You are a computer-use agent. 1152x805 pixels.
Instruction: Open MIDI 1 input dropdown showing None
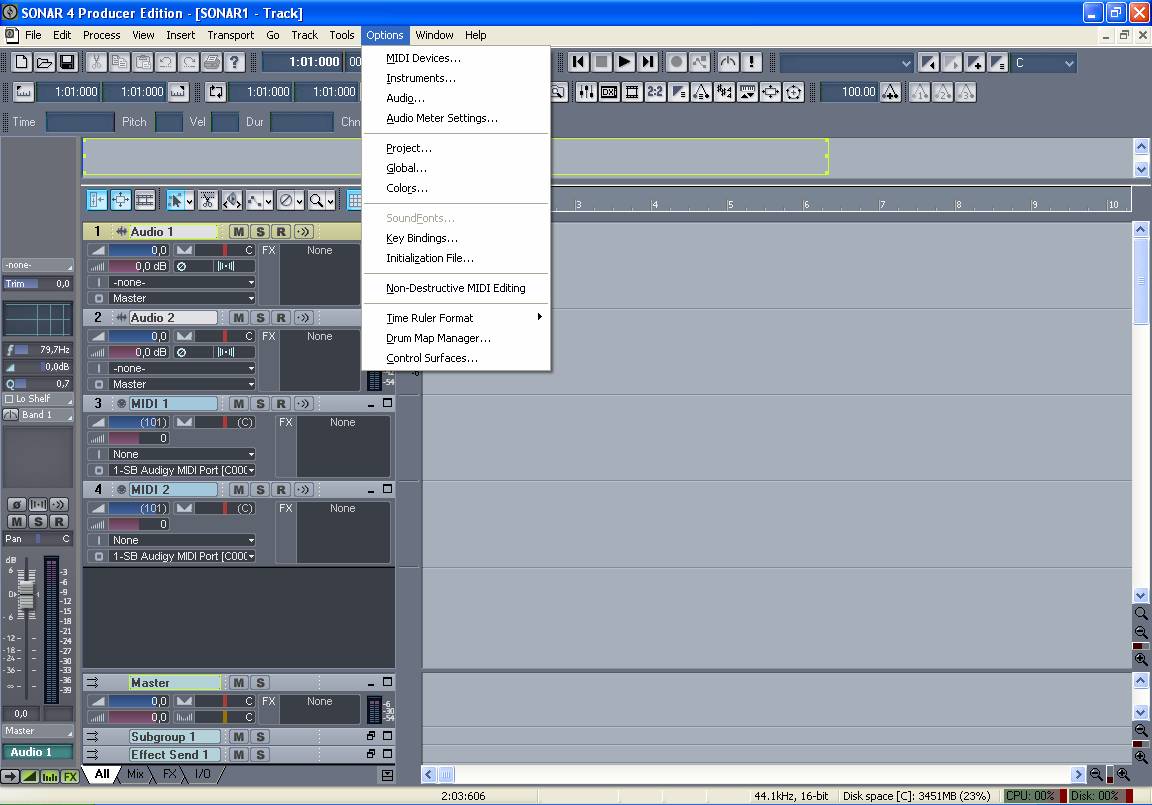pyautogui.click(x=182, y=455)
